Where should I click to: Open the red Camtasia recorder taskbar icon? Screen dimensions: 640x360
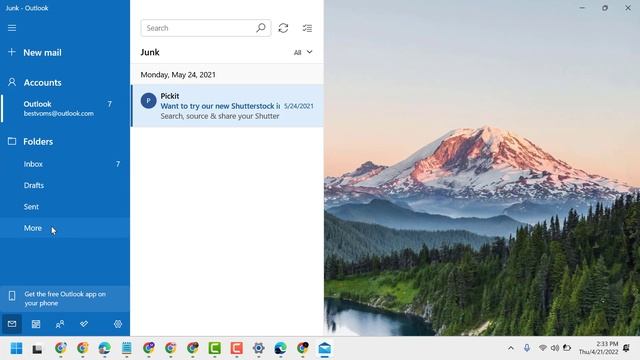pos(236,348)
